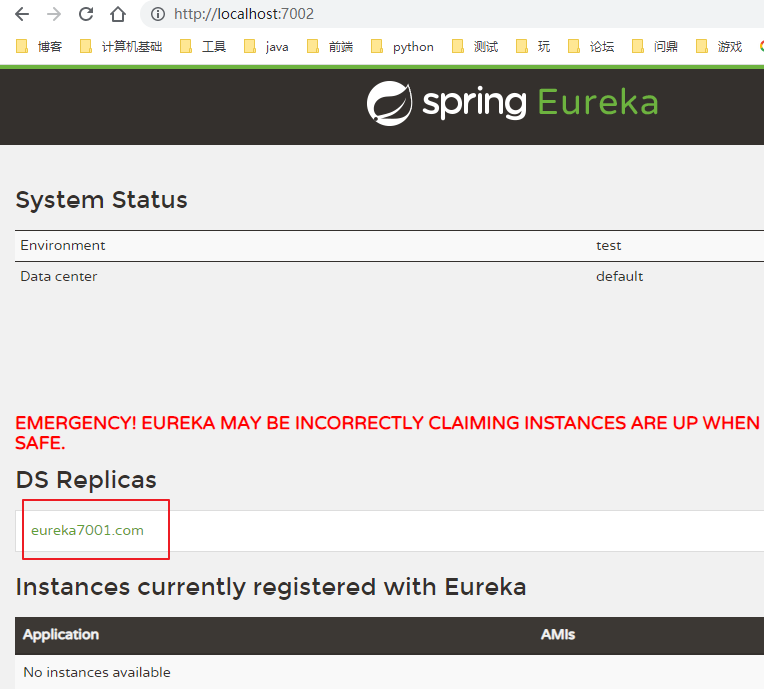Go to browser home page icon
Image resolution: width=764 pixels, height=689 pixels.
[117, 14]
